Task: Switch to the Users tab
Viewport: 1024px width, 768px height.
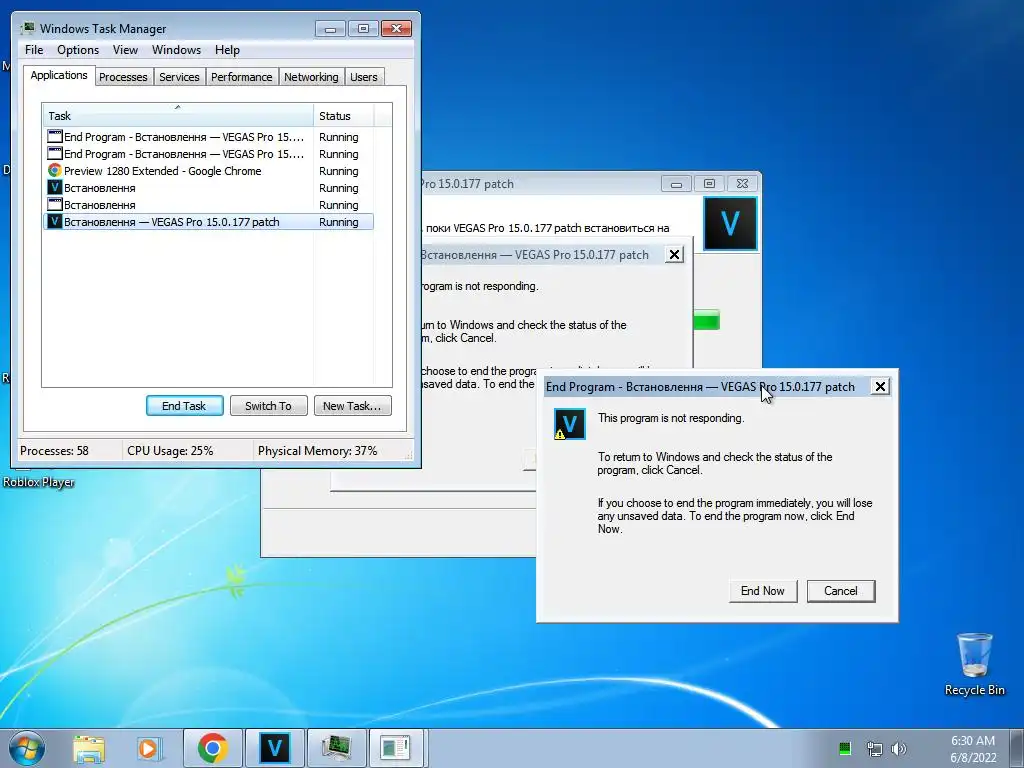Action: [364, 77]
